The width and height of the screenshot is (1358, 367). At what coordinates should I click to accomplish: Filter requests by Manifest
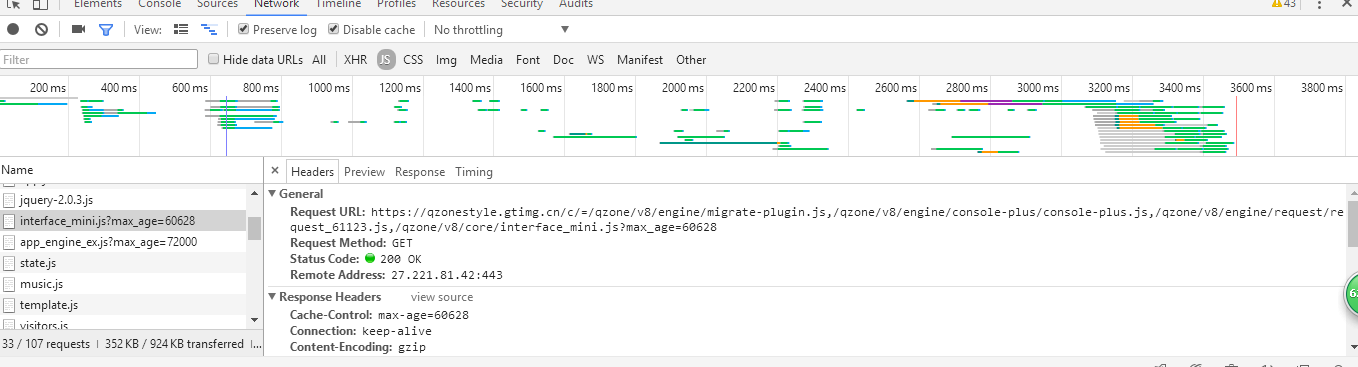(640, 60)
